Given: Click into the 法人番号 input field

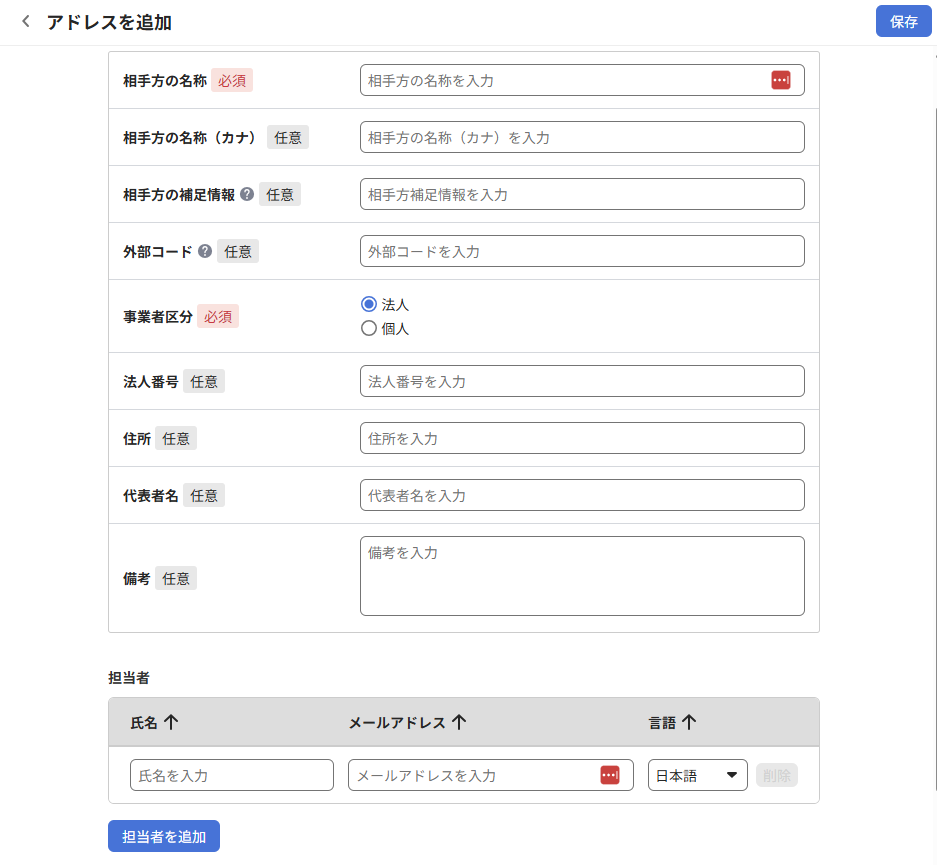Looking at the screenshot, I should [x=582, y=381].
